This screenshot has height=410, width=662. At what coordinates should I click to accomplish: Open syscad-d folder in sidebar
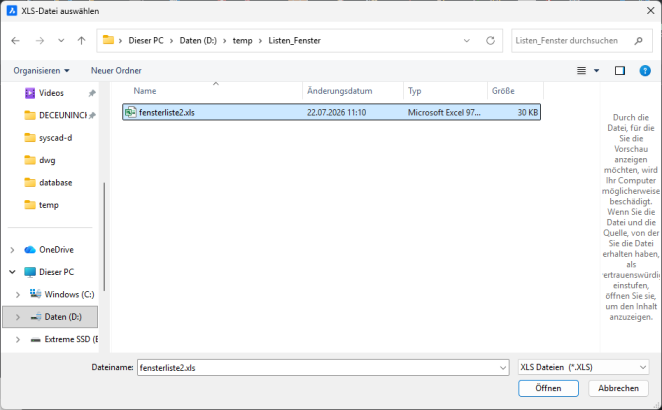point(49,138)
